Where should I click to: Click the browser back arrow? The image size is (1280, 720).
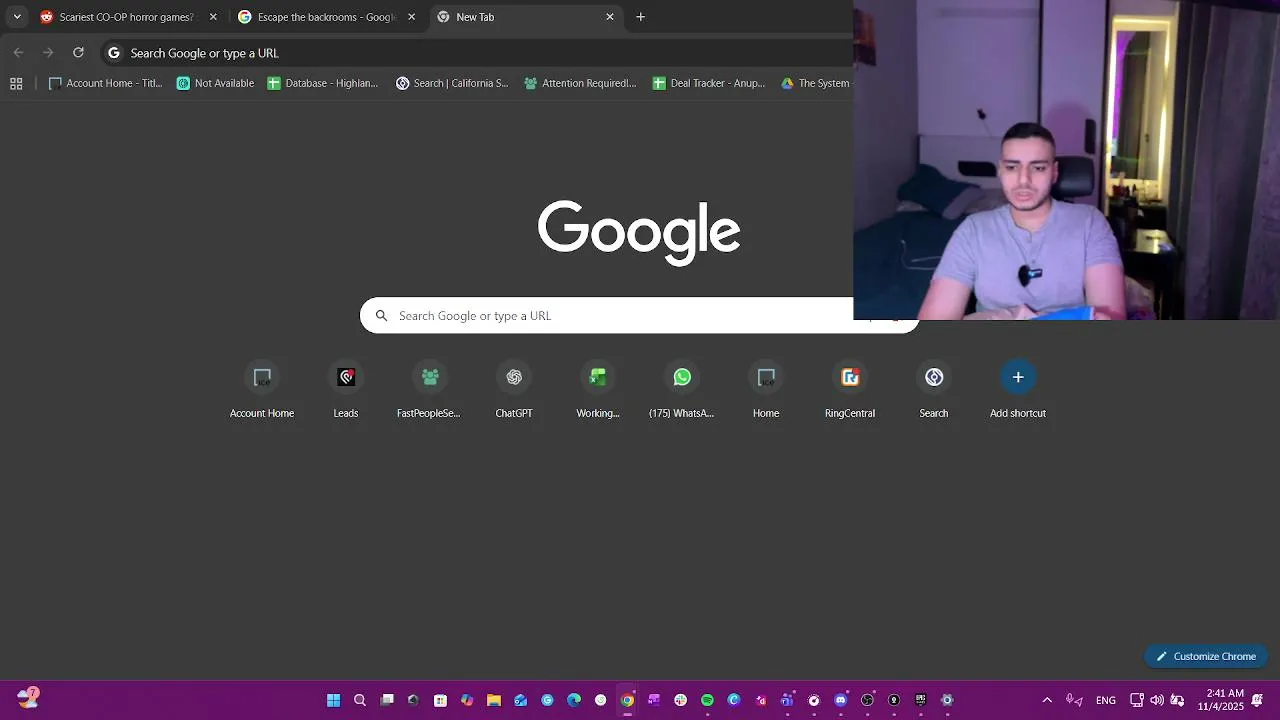tap(18, 53)
